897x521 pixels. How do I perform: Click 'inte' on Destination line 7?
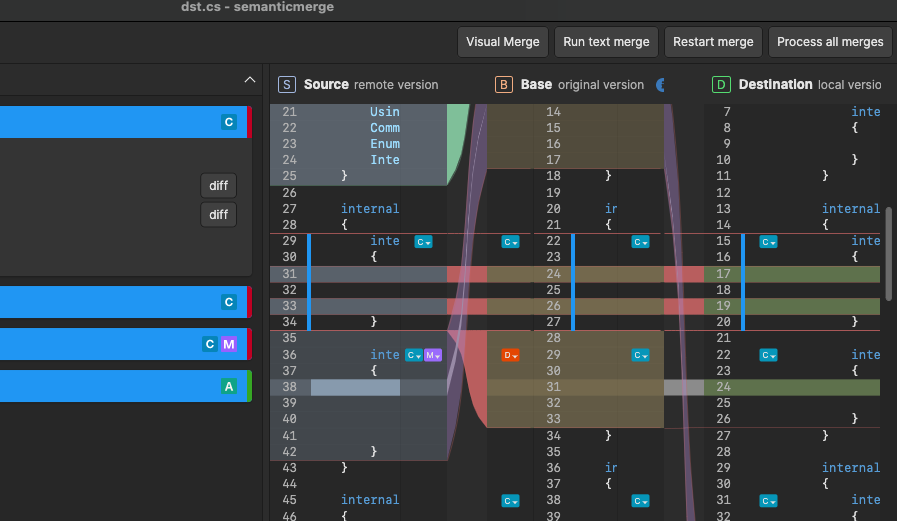point(866,112)
